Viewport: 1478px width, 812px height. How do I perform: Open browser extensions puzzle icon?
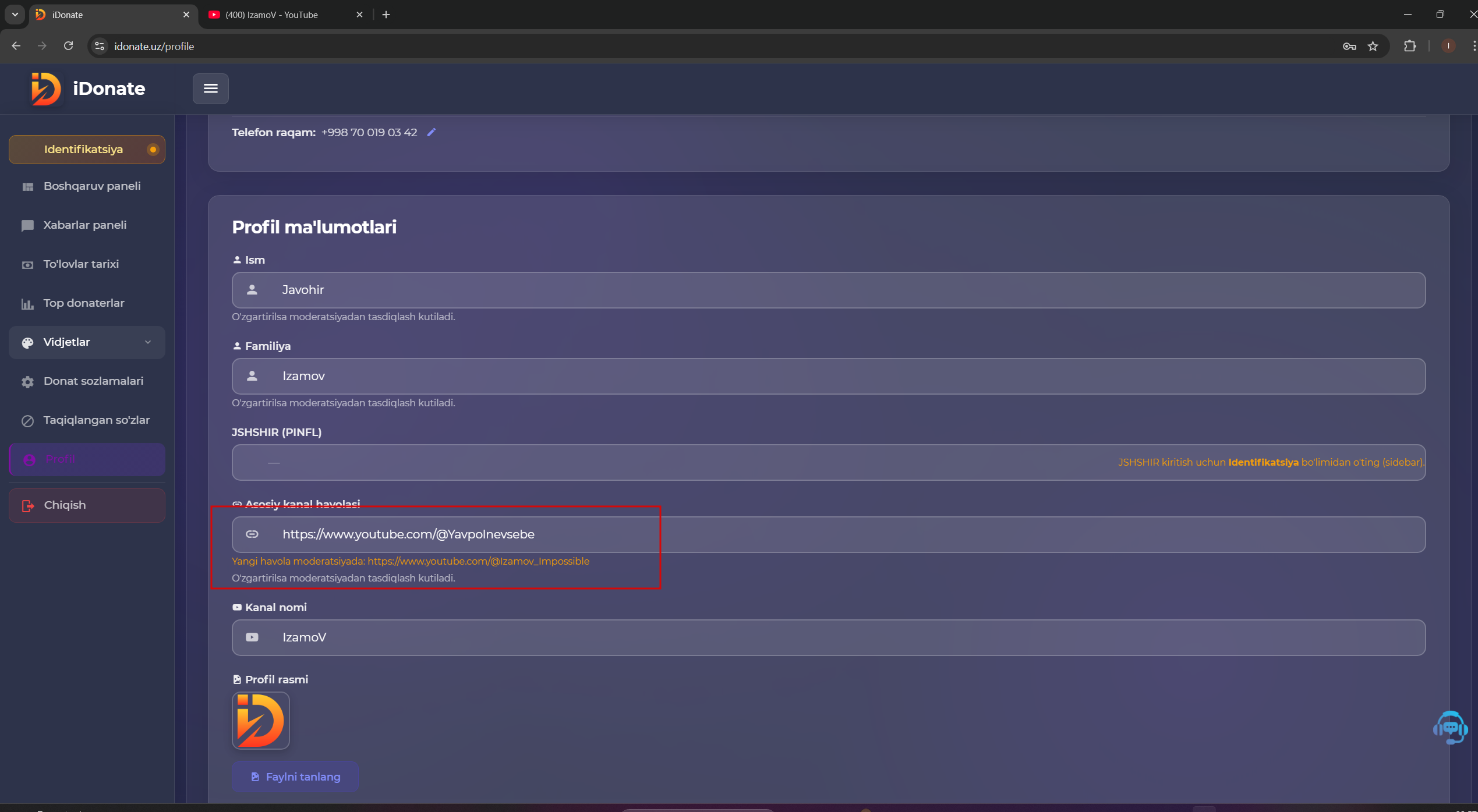tap(1410, 47)
